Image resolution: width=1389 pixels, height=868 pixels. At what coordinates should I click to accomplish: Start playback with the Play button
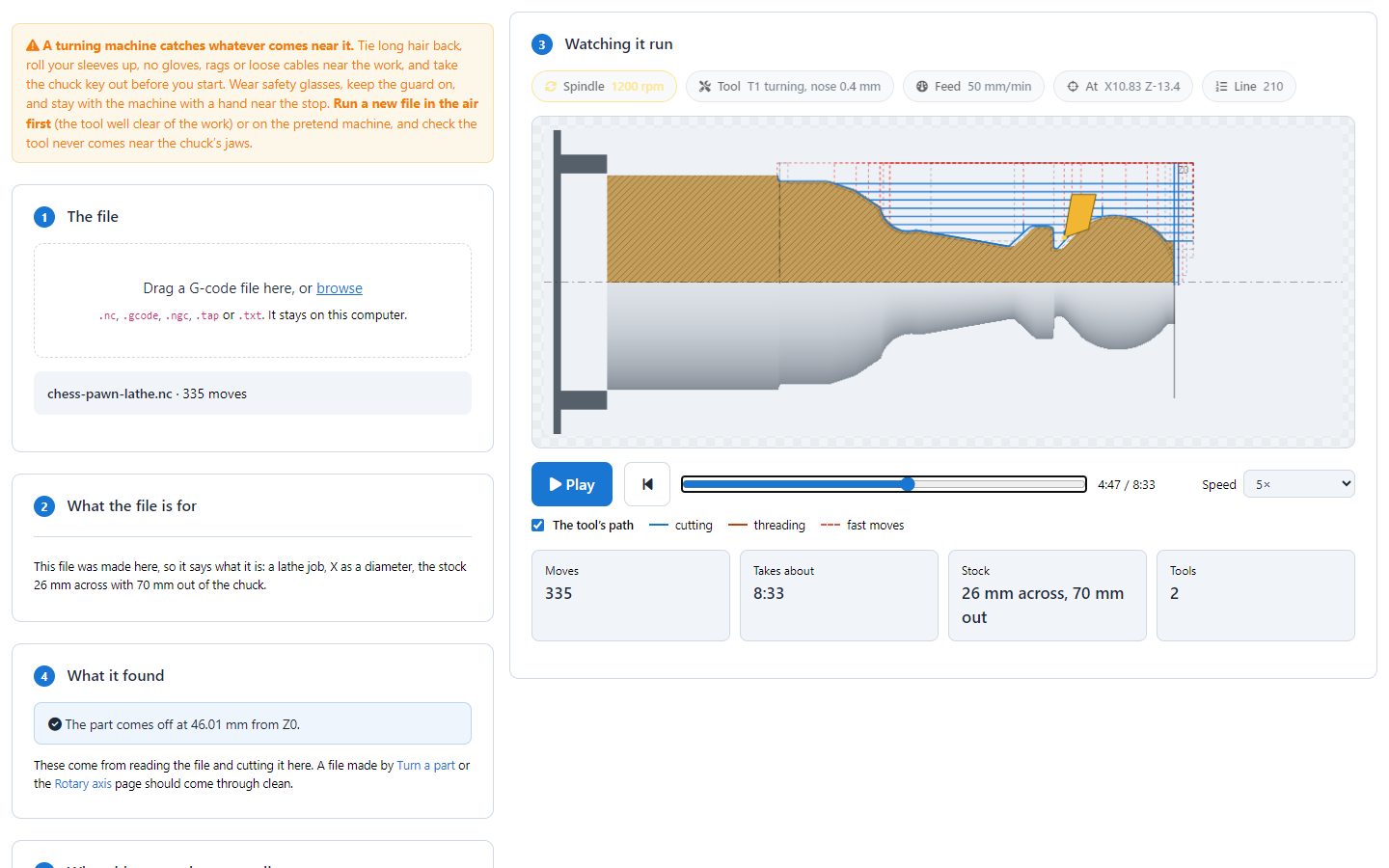point(572,484)
